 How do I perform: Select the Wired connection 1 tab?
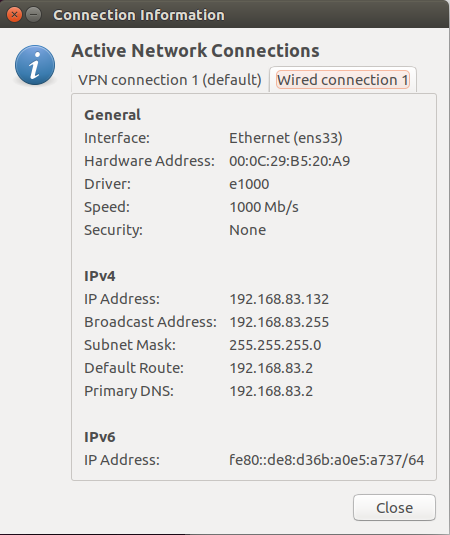coord(343,80)
